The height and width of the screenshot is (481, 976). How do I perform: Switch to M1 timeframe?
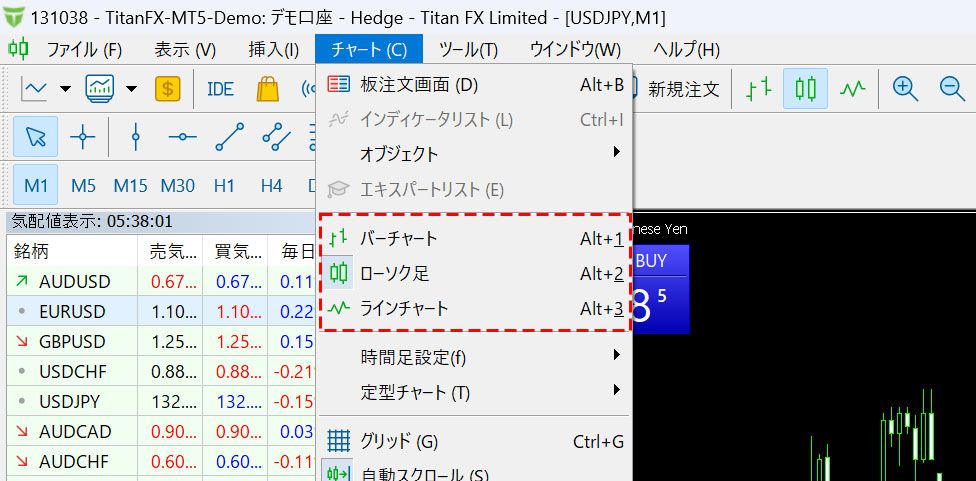(x=35, y=185)
